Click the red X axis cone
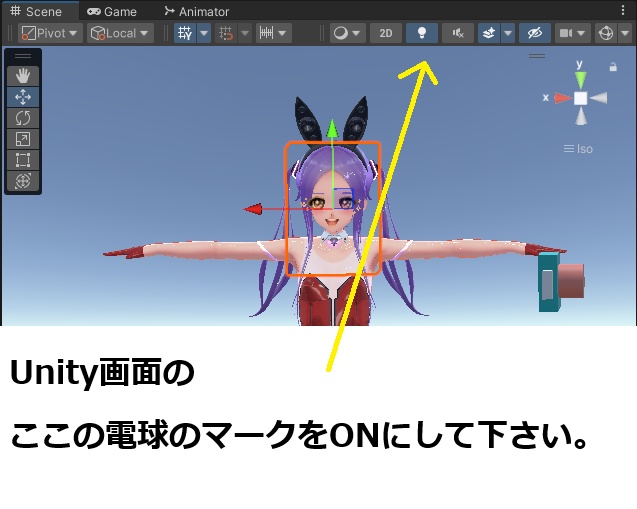This screenshot has width=637, height=509. point(563,98)
